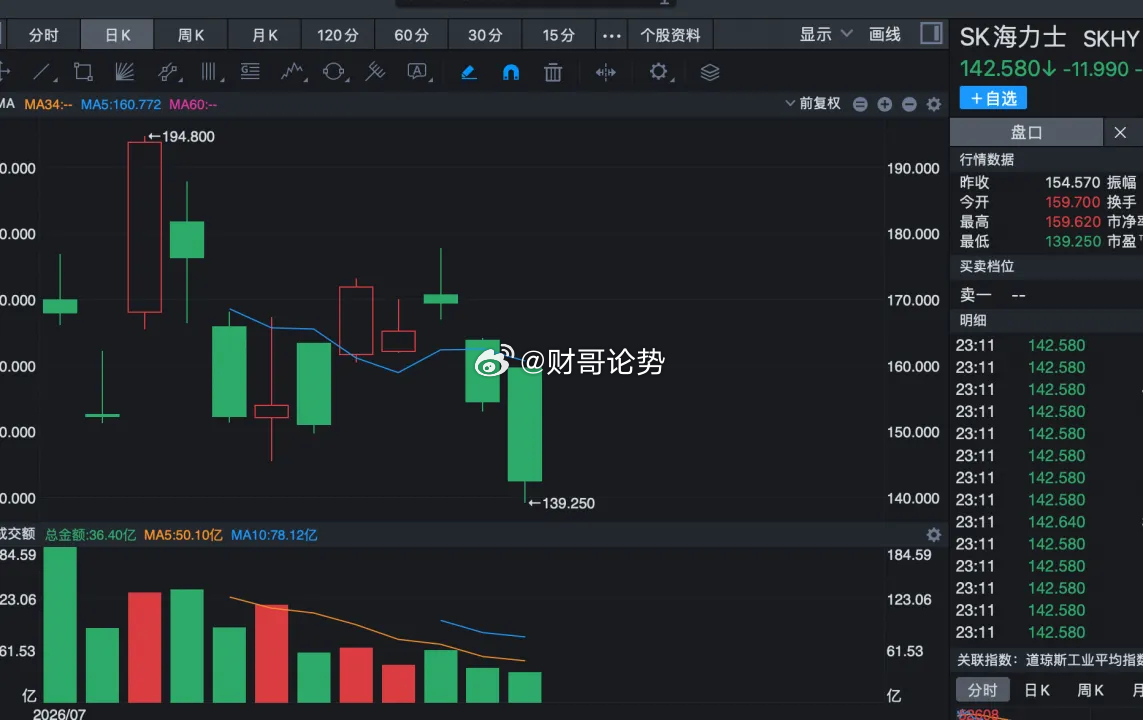The height and width of the screenshot is (720, 1143).
Task: Open main chart indicator settings gear
Action: coord(934,104)
